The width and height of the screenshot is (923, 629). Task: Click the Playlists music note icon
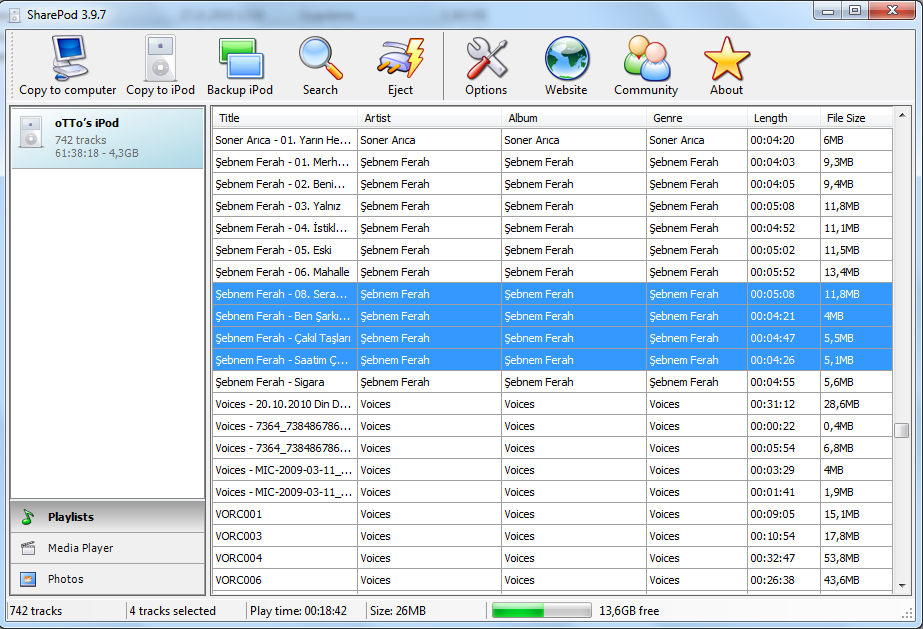tap(28, 517)
